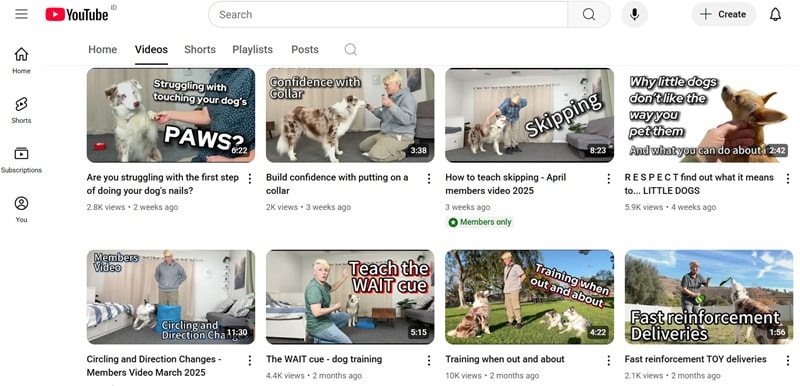Select the Videos tab
Image resolution: width=800 pixels, height=386 pixels.
151,49
